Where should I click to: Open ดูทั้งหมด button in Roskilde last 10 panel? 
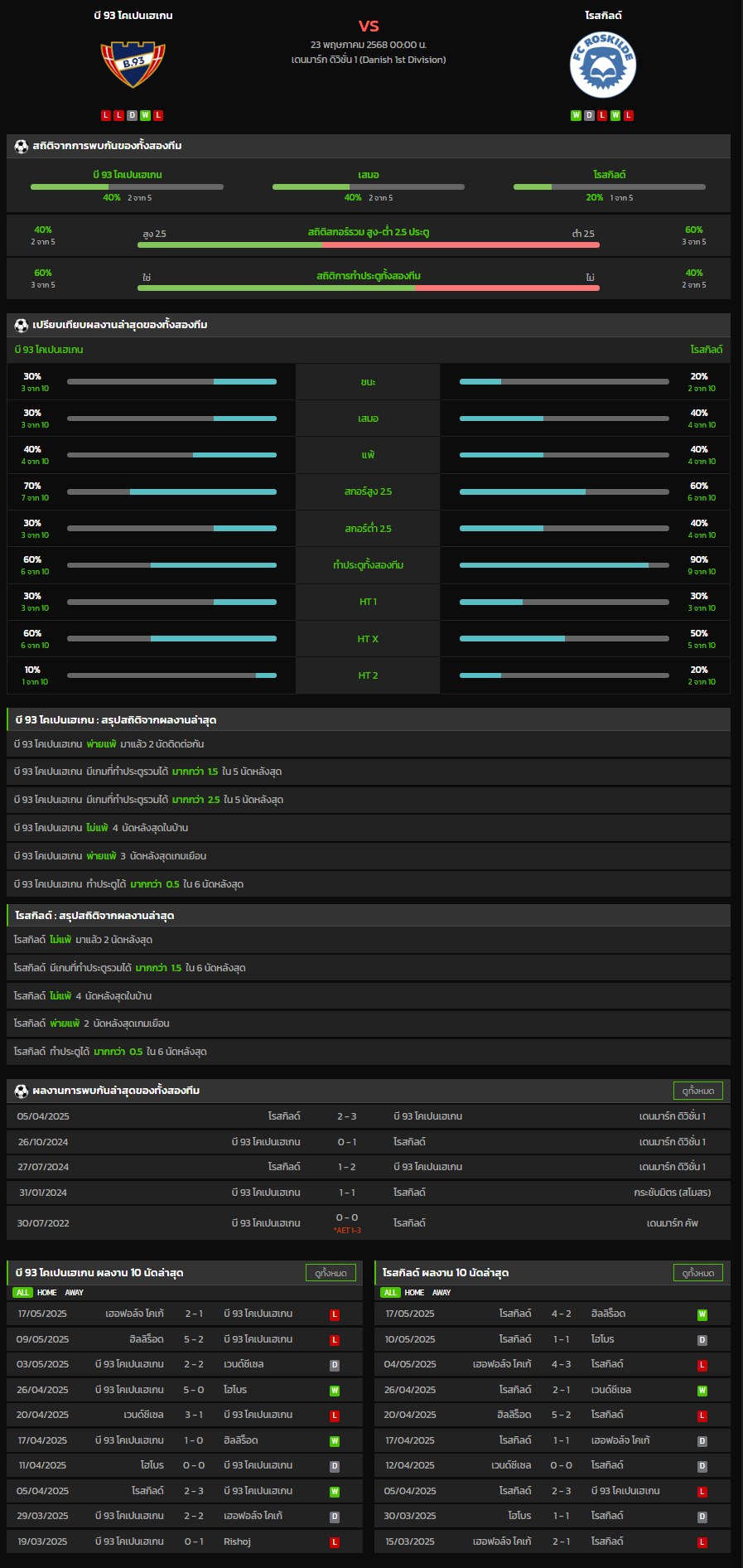(x=698, y=1273)
